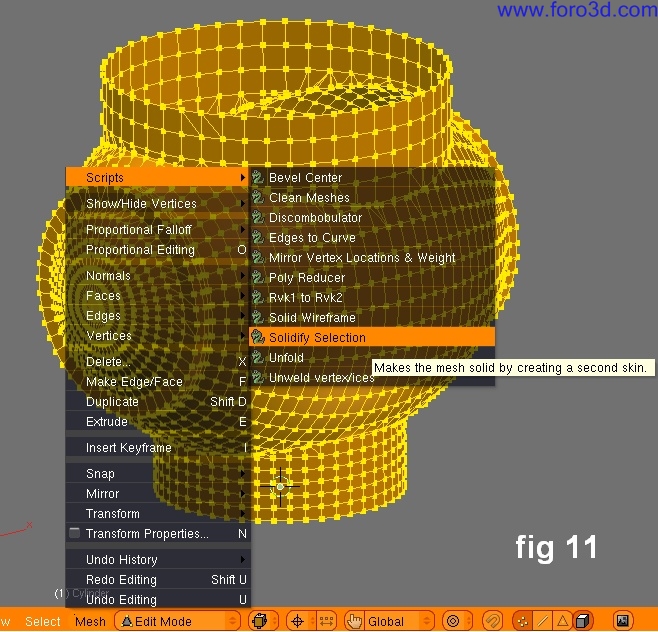Expand the Show/Hide Vertices submenu arrow

[x=243, y=204]
